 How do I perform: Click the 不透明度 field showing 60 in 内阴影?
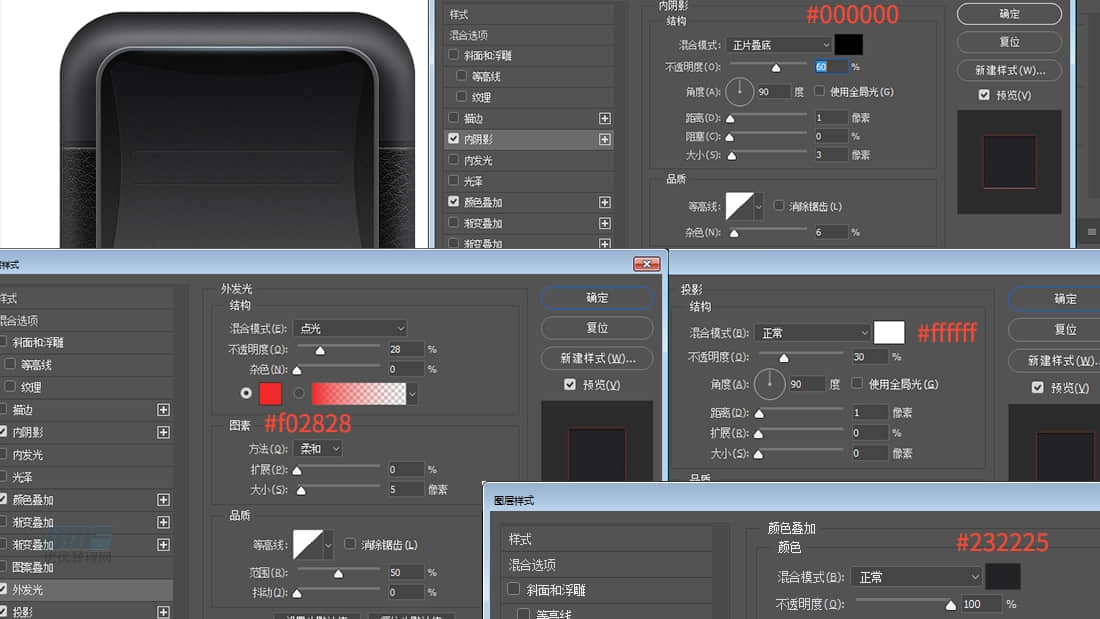(830, 67)
